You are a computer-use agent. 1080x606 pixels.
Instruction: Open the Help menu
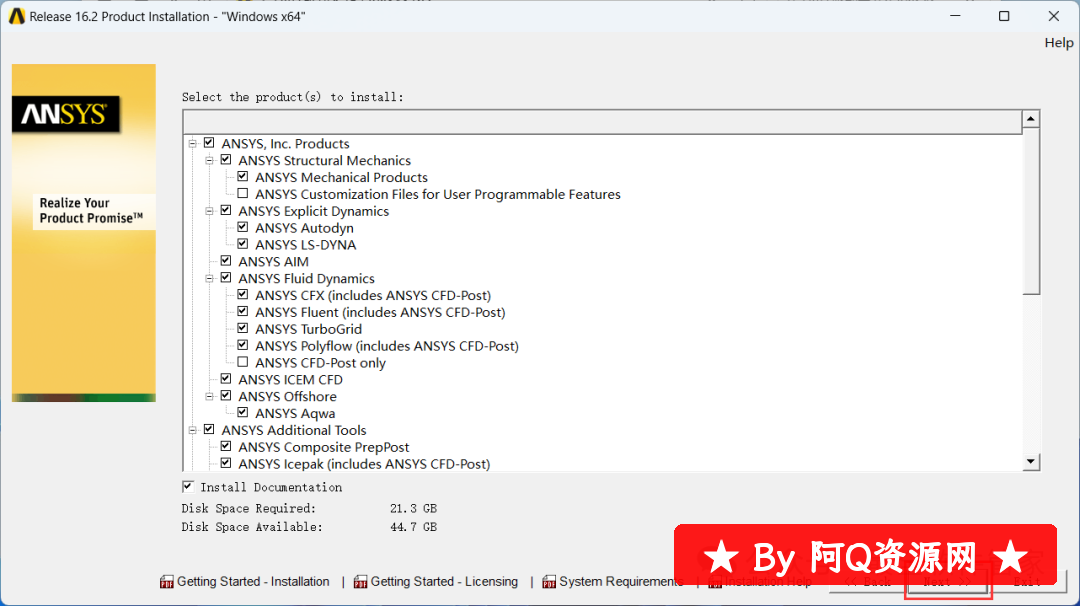1059,43
